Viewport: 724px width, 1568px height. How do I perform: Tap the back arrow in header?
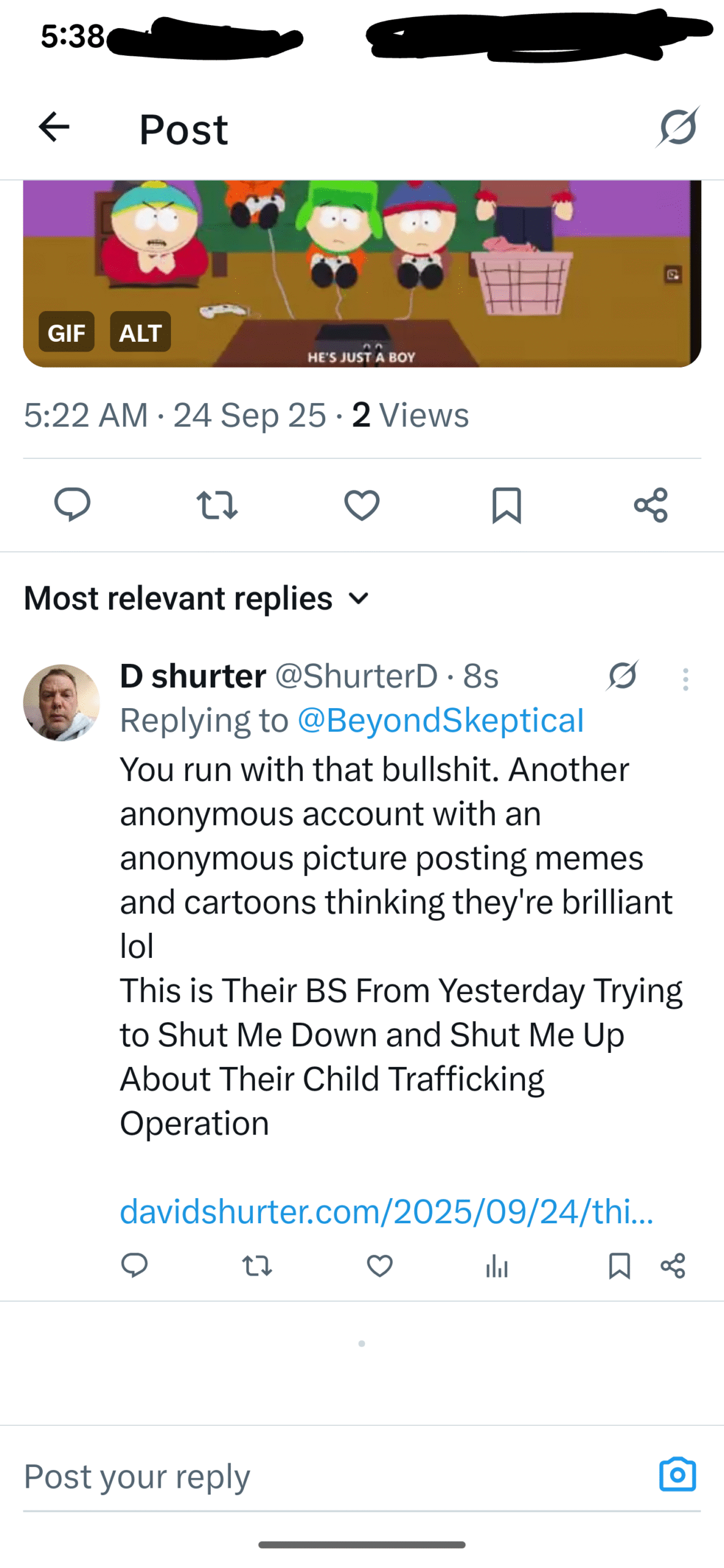pos(54,127)
